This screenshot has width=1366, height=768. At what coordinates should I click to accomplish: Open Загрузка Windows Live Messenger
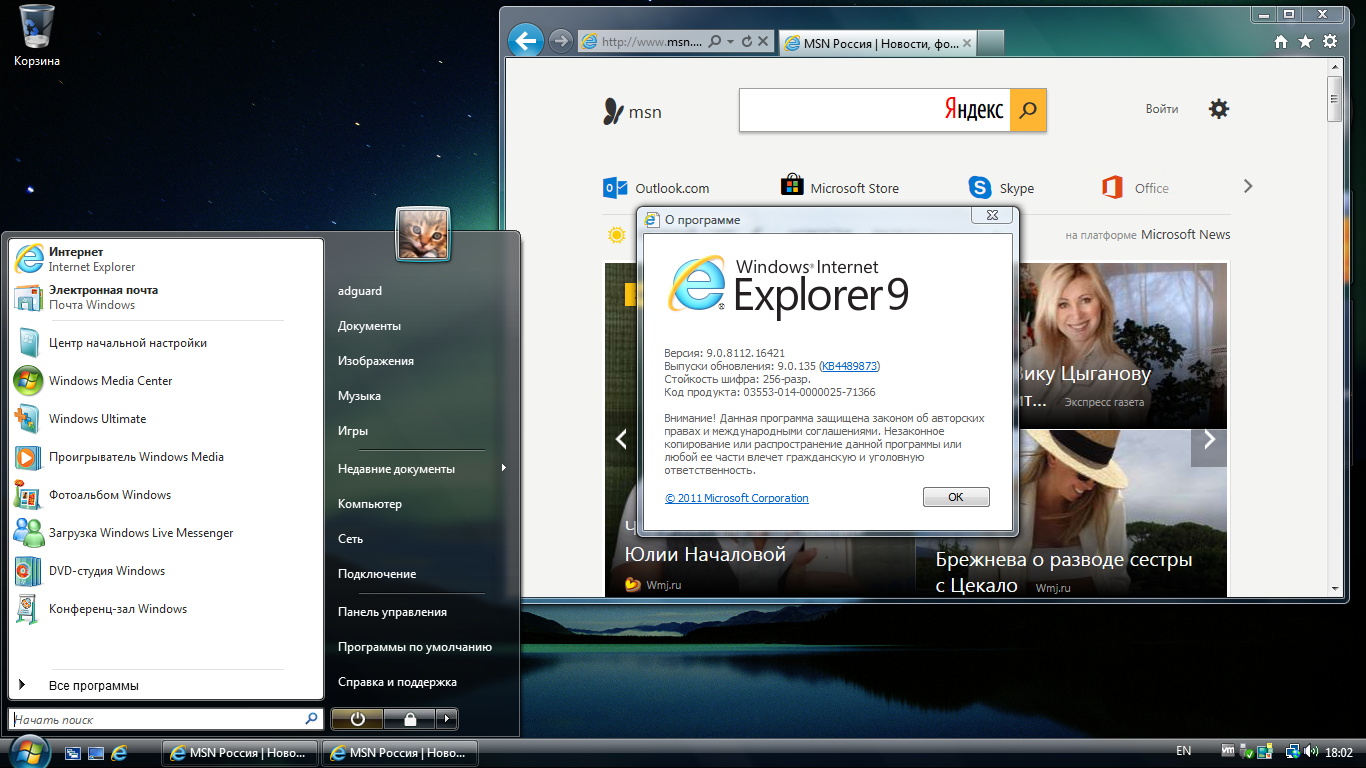pyautogui.click(x=165, y=533)
